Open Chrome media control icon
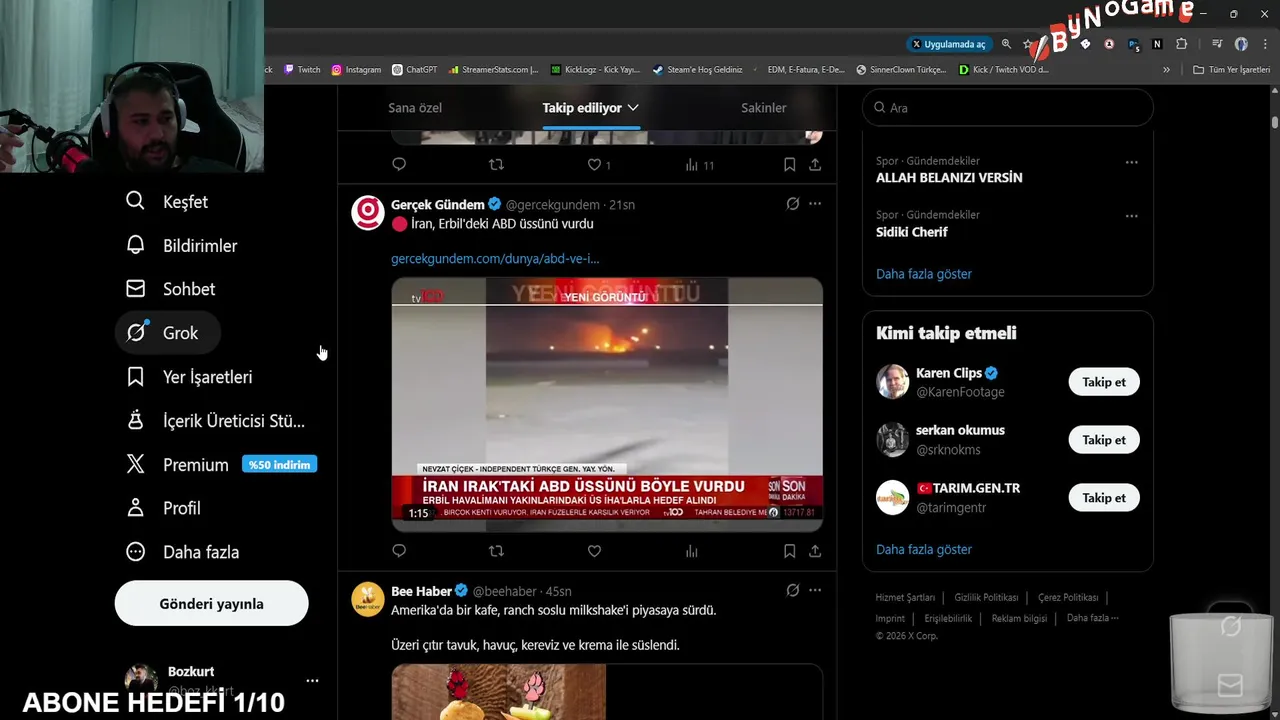This screenshot has height=720, width=1280. pos(1217,44)
